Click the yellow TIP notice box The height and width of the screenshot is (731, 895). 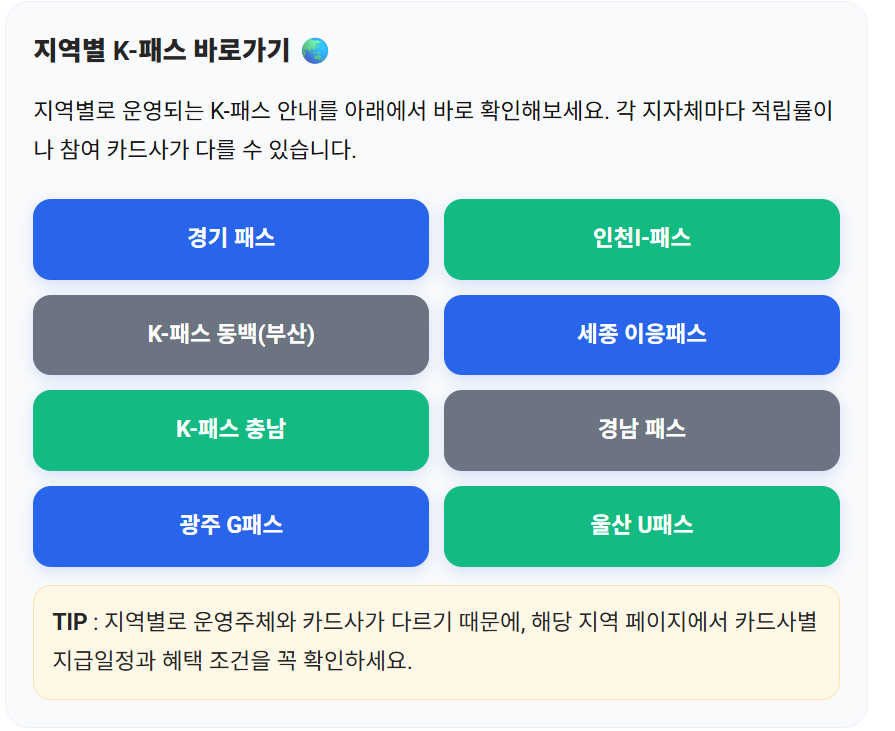(x=437, y=638)
